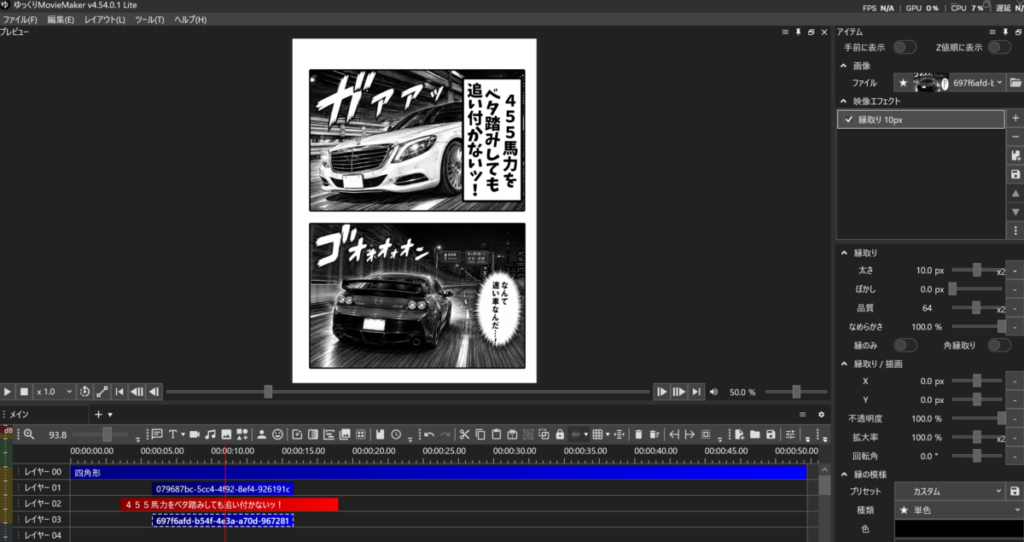Image resolution: width=1024 pixels, height=542 pixels.
Task: Cut the selected item with the scissors icon
Action: click(464, 434)
